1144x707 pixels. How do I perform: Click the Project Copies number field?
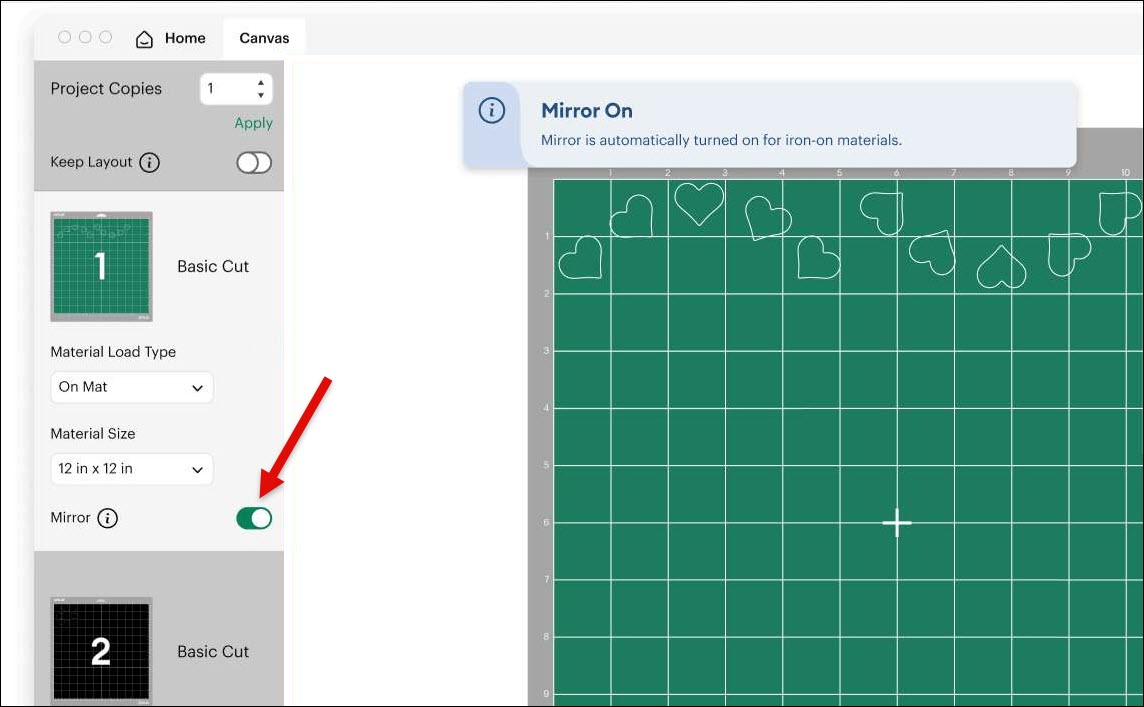pos(226,89)
